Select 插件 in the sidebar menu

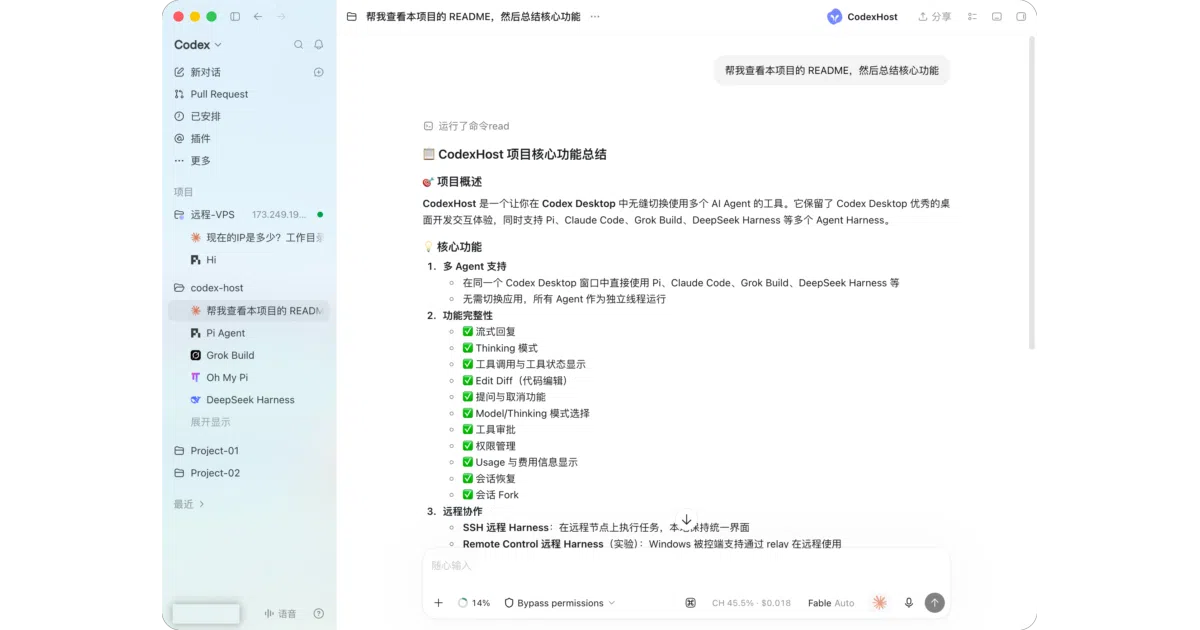click(200, 138)
